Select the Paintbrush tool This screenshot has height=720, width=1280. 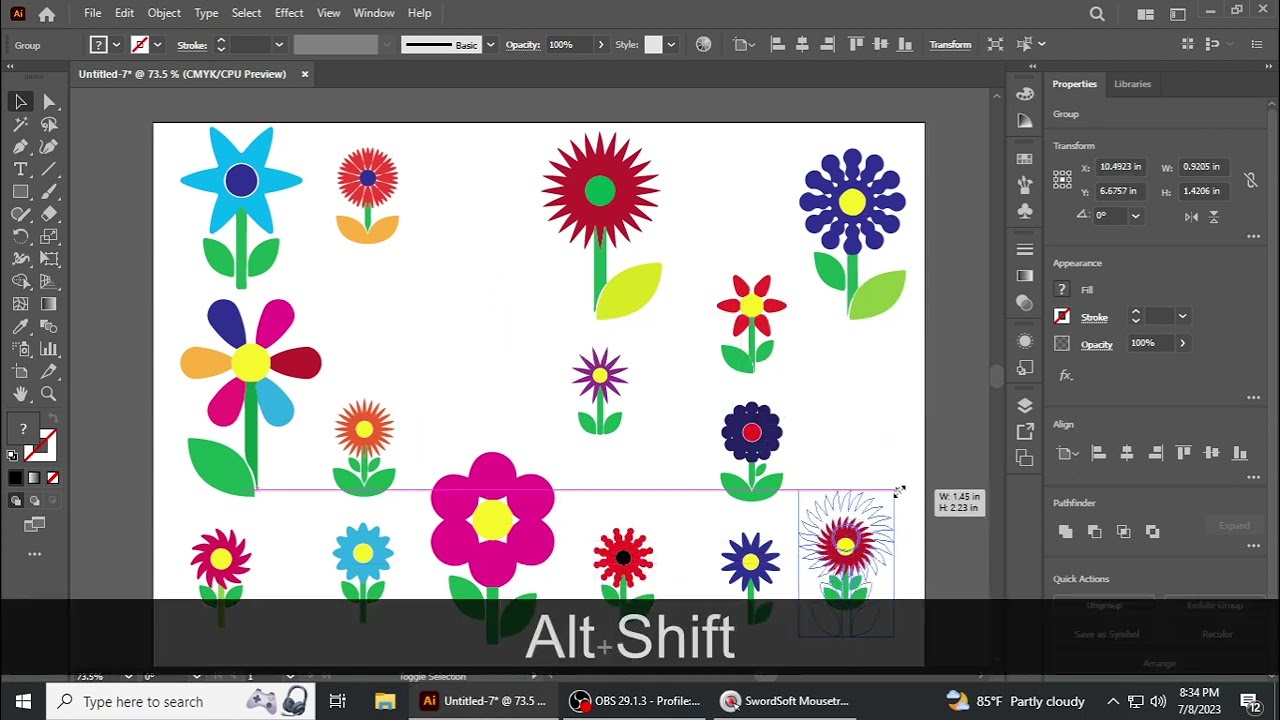pos(49,192)
